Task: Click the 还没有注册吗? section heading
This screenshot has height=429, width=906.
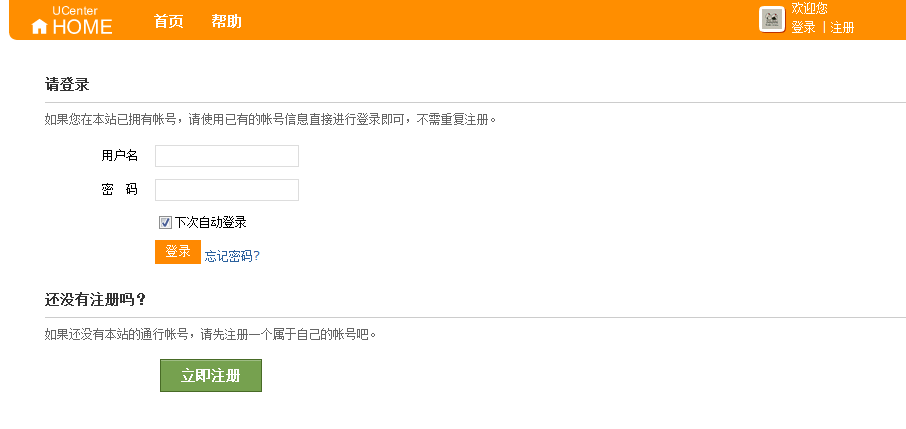Action: coord(95,300)
